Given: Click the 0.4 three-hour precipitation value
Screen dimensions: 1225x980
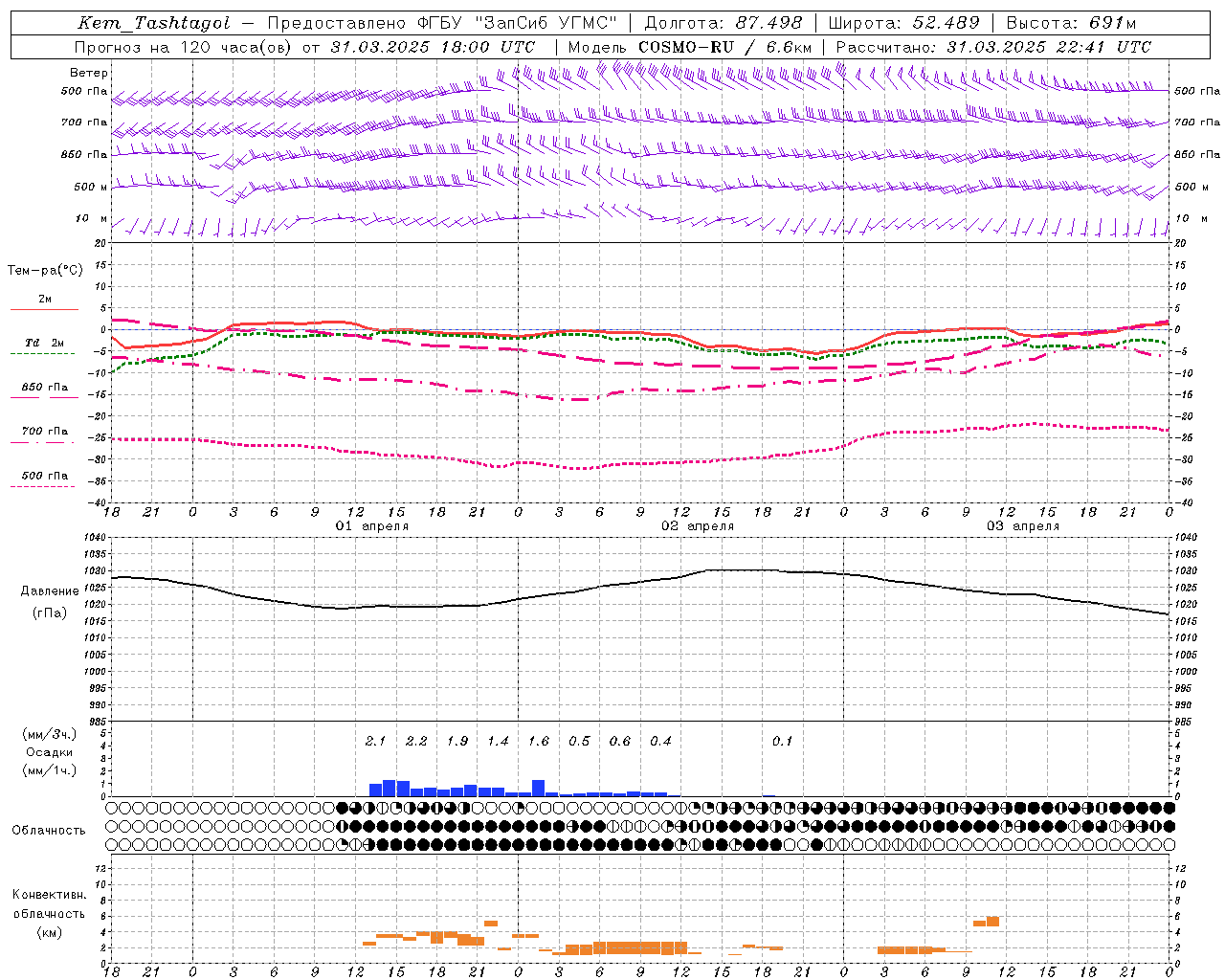Looking at the screenshot, I should point(660,741).
